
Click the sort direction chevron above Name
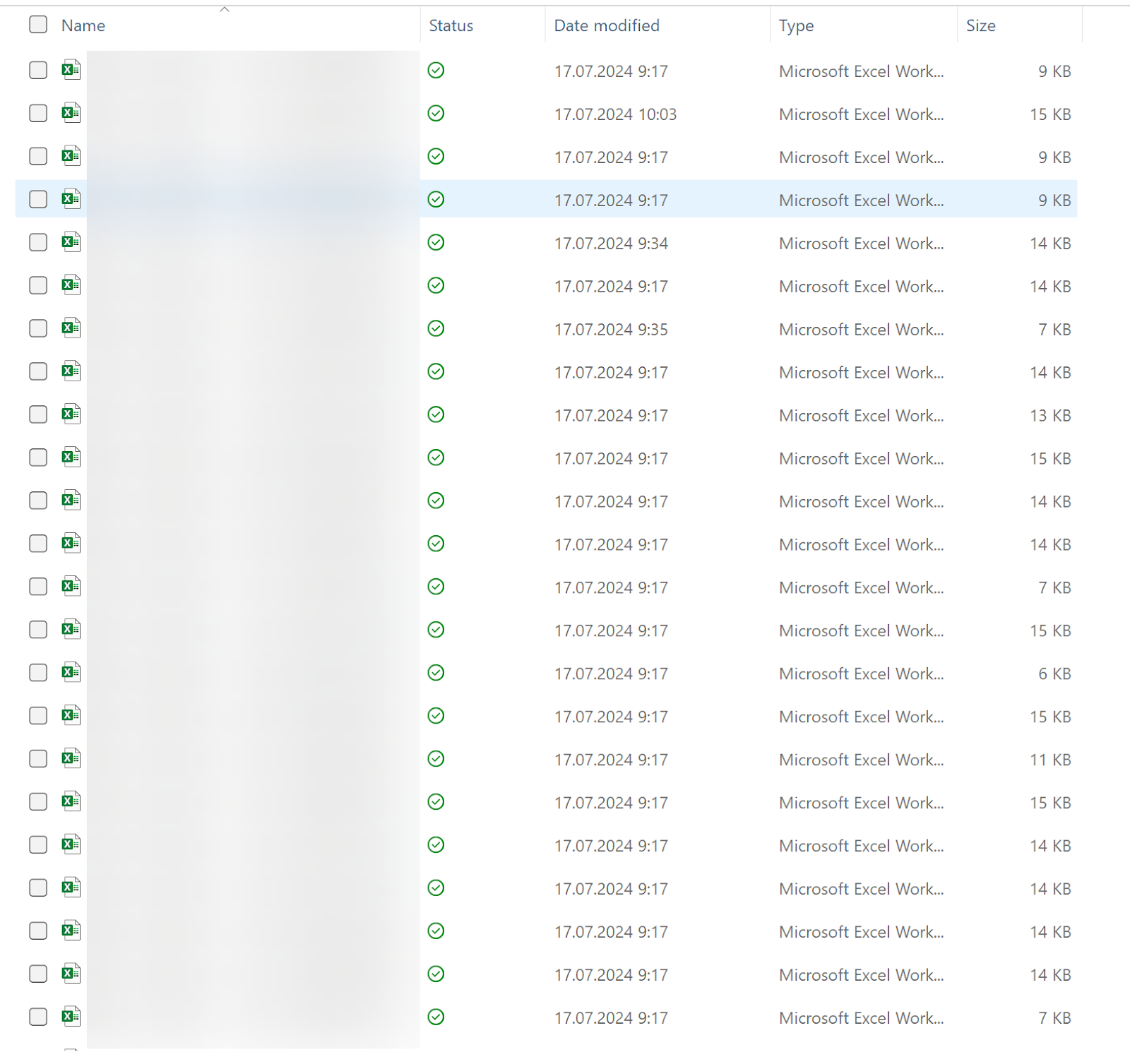pyautogui.click(x=225, y=9)
